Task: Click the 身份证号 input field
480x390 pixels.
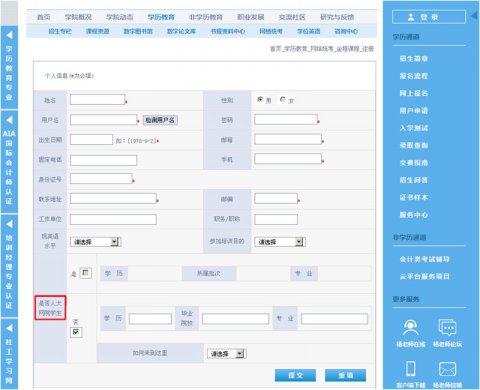Action: [x=101, y=179]
